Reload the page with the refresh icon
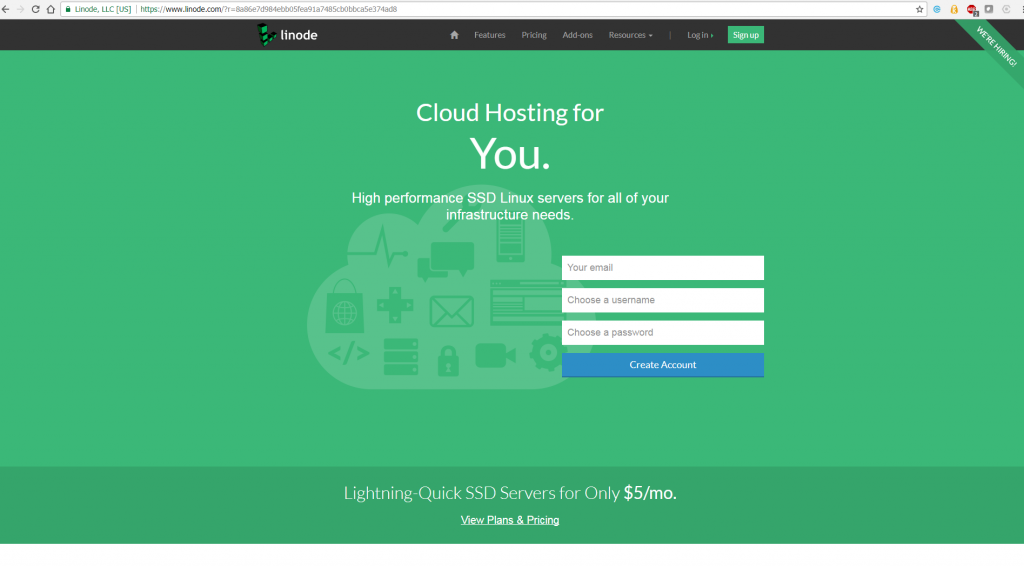 tap(35, 9)
